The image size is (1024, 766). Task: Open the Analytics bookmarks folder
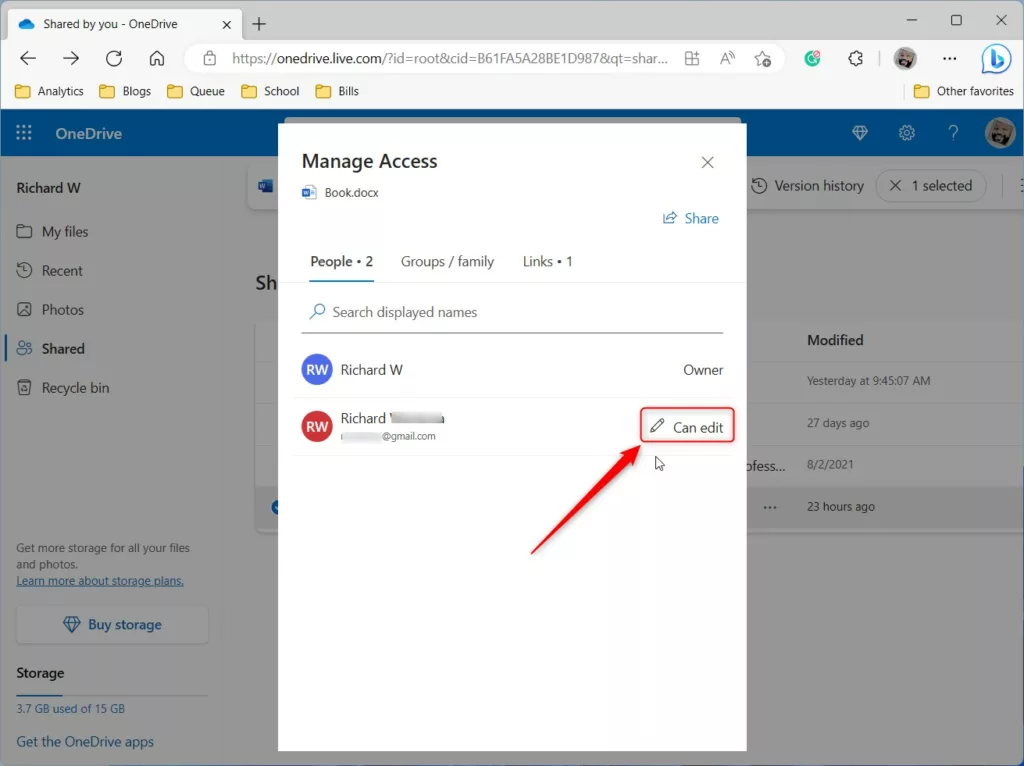[50, 91]
